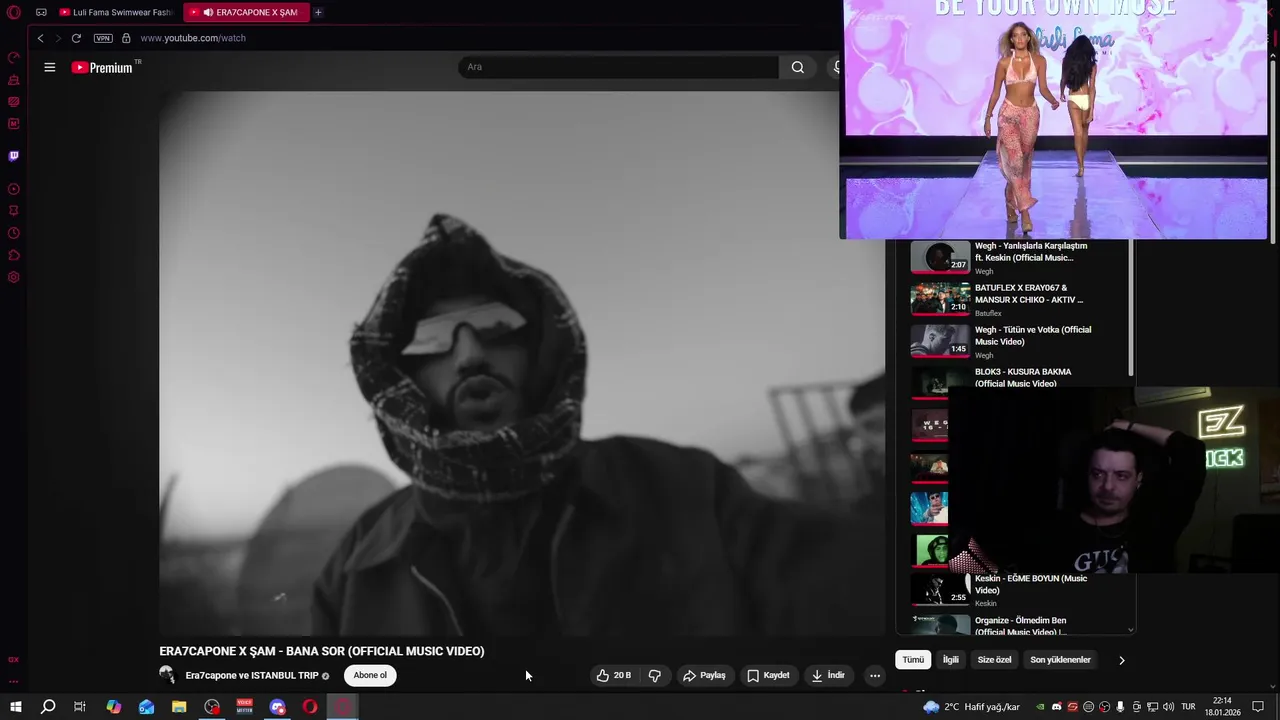Go to YouTube Premium home logo
The width and height of the screenshot is (1280, 720).
(x=103, y=67)
